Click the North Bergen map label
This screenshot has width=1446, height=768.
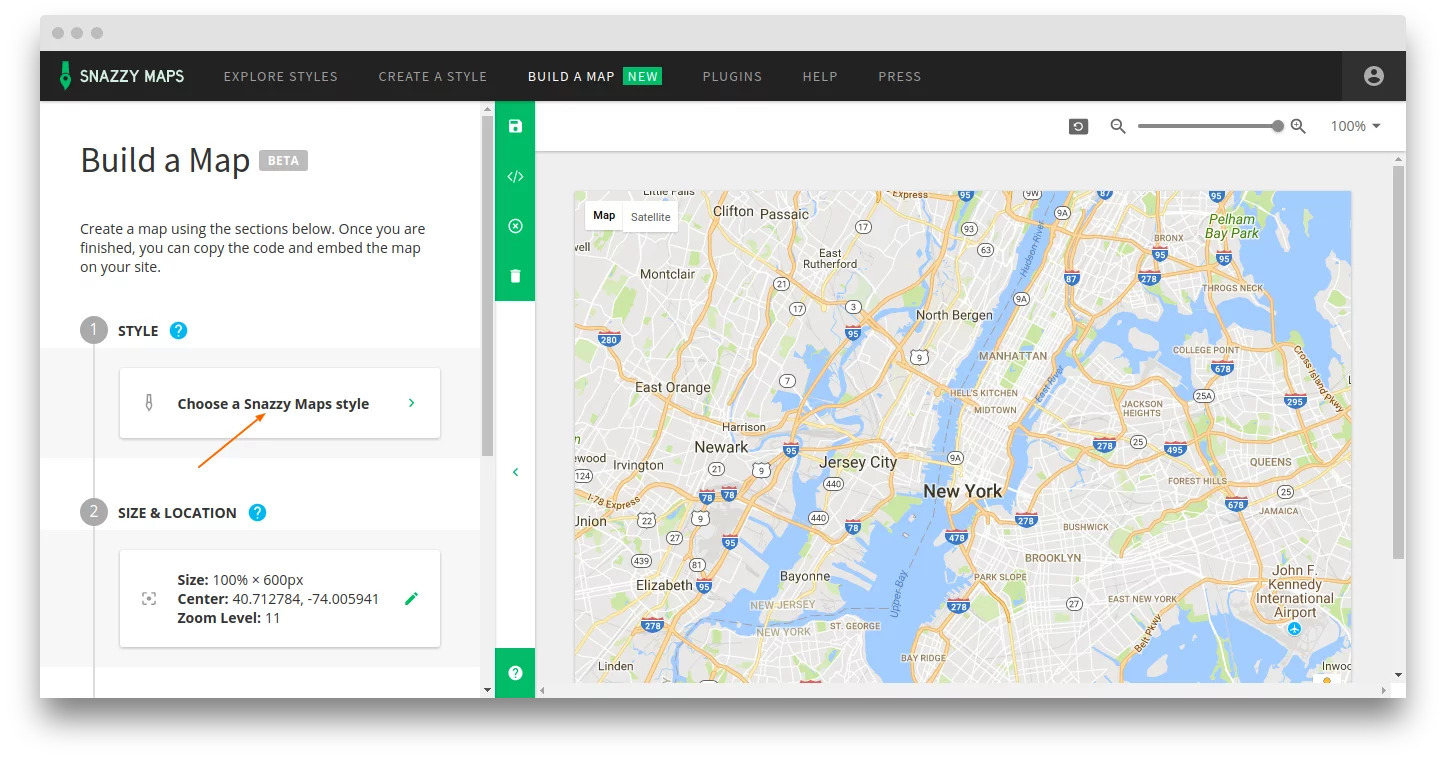pyautogui.click(x=954, y=315)
